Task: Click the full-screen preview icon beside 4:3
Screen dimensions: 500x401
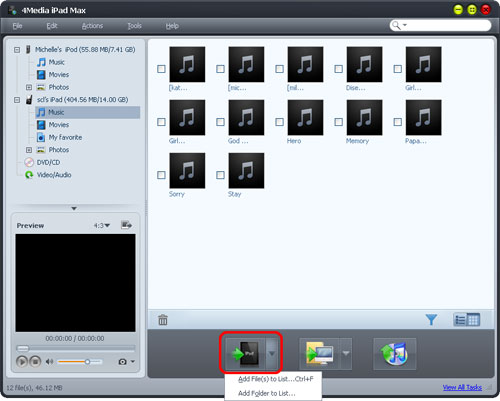Action: [x=126, y=225]
